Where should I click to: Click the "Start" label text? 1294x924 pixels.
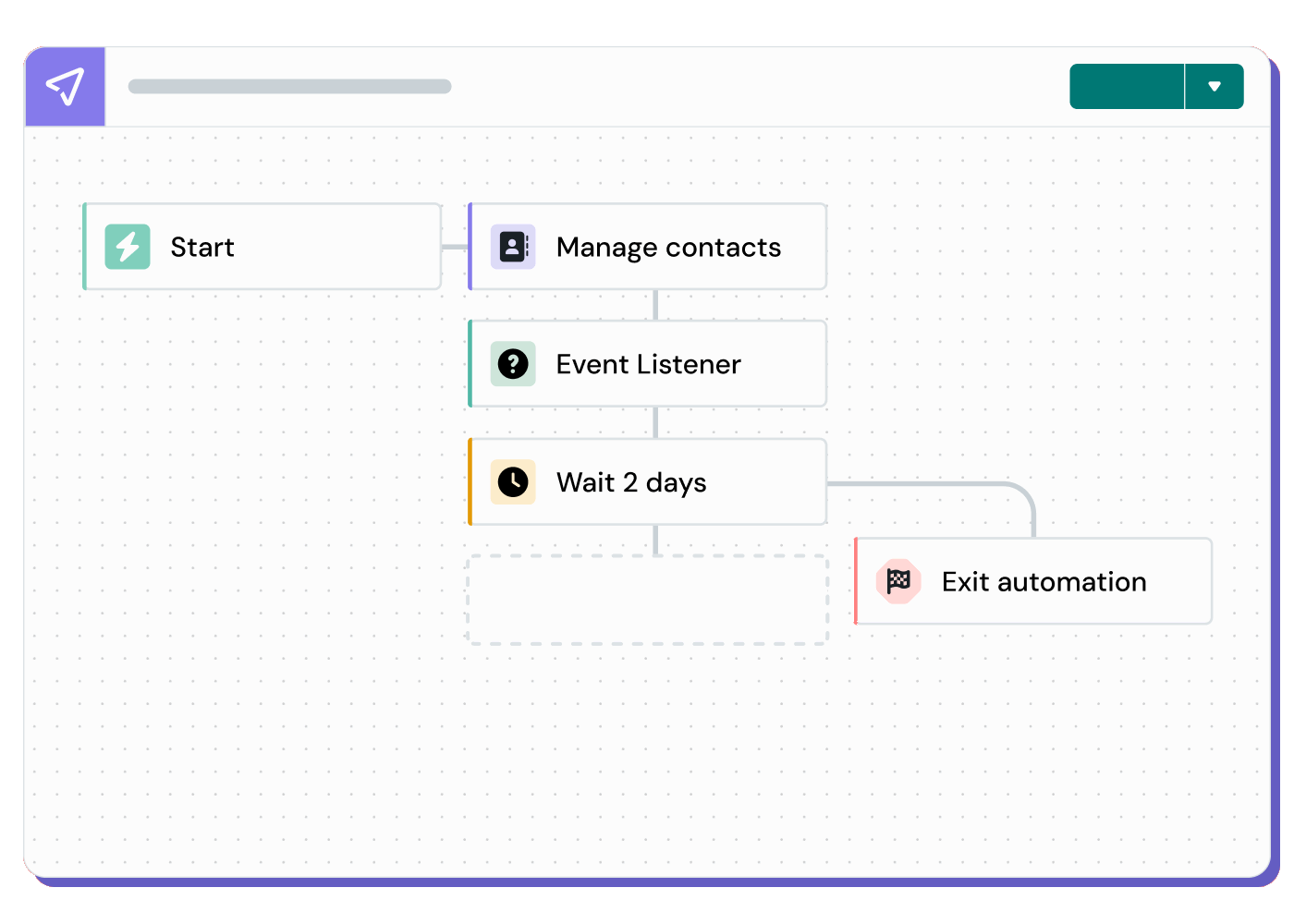tap(202, 248)
